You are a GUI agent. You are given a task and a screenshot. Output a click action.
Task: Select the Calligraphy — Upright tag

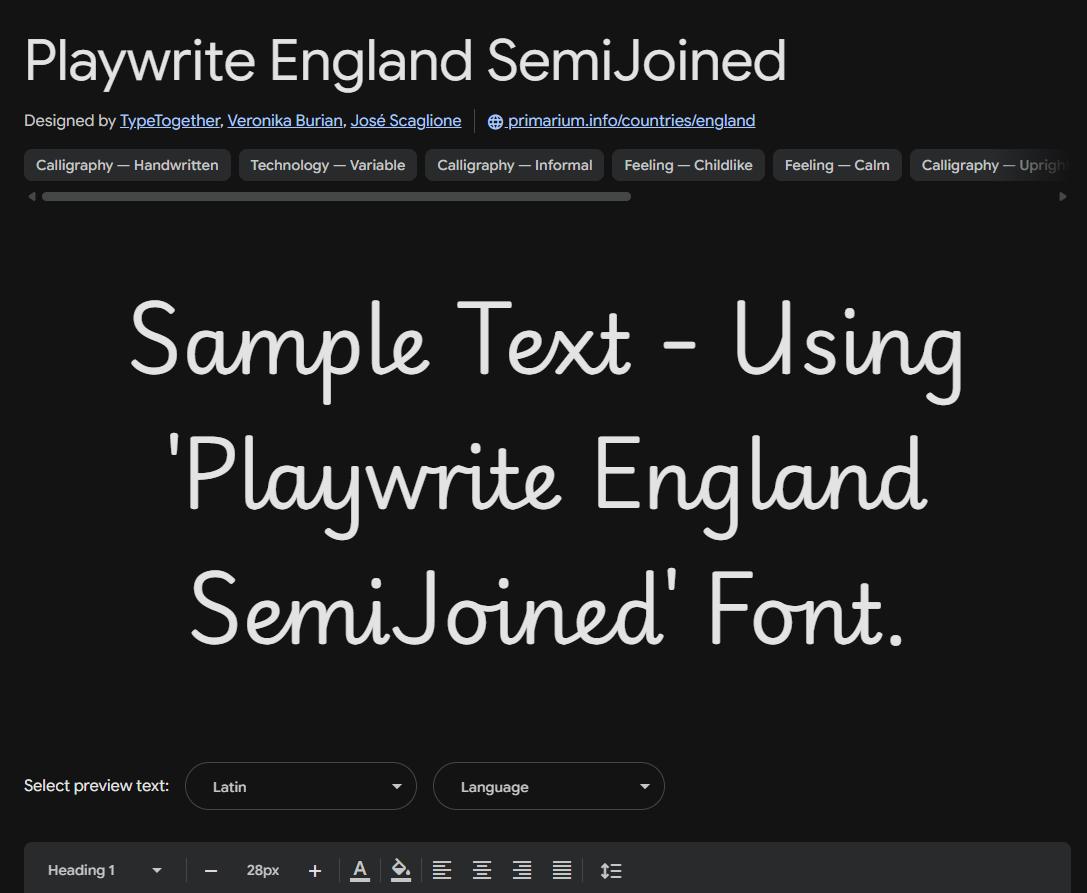991,165
